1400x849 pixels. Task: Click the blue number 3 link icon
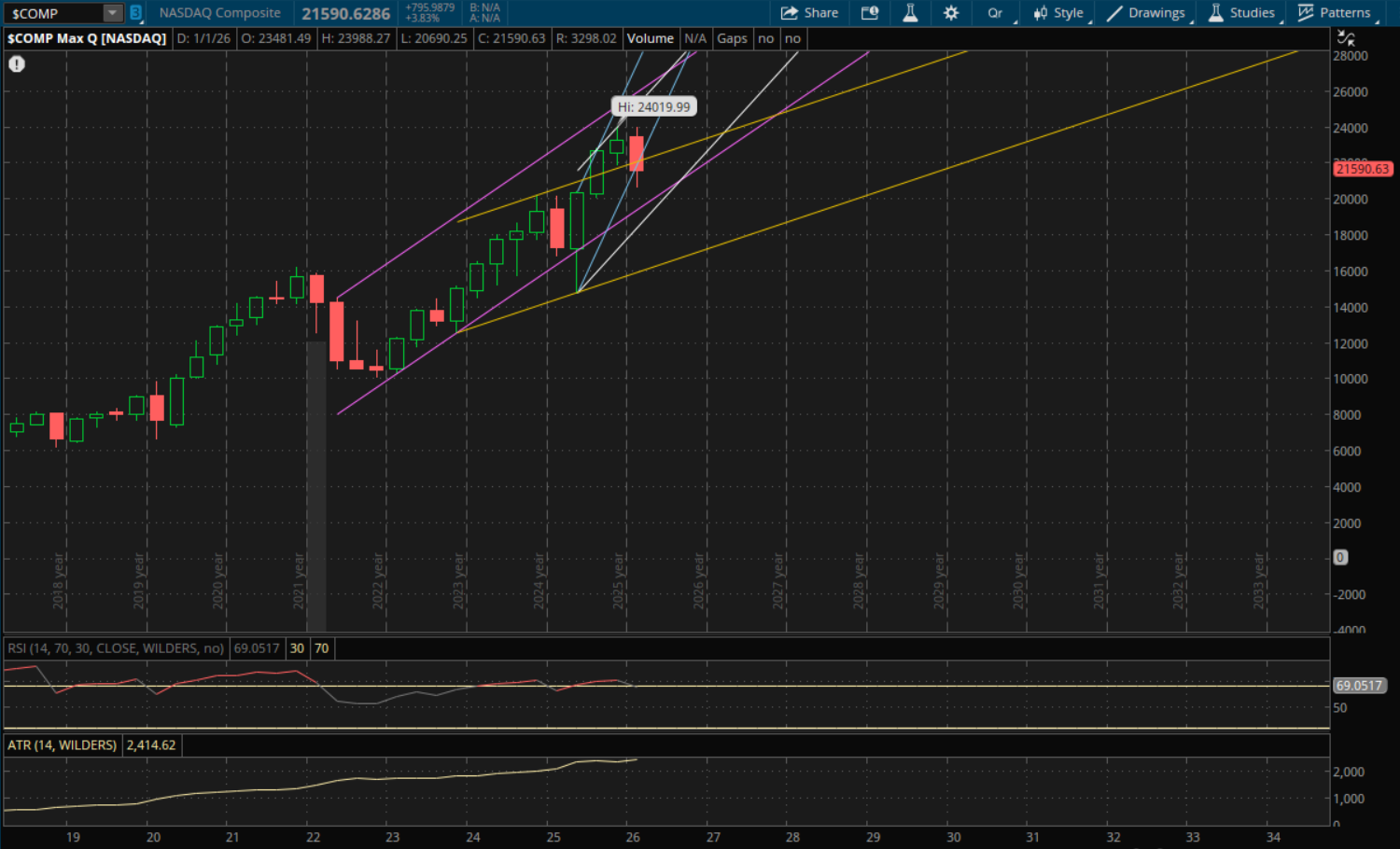point(135,13)
